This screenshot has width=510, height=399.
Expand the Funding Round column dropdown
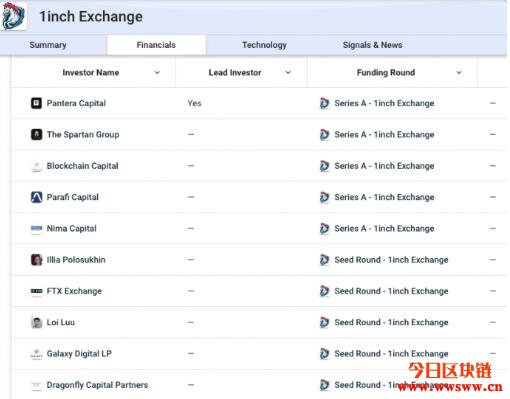pos(459,72)
